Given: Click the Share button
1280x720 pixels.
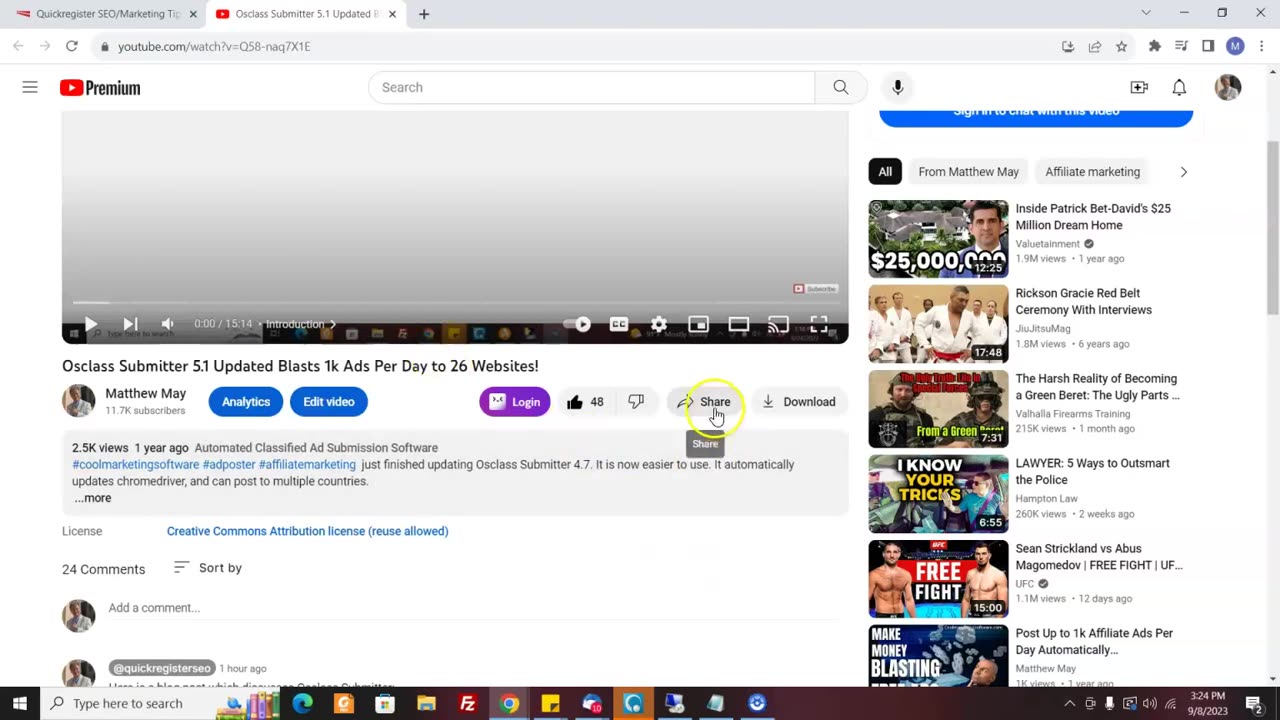Looking at the screenshot, I should (x=705, y=402).
